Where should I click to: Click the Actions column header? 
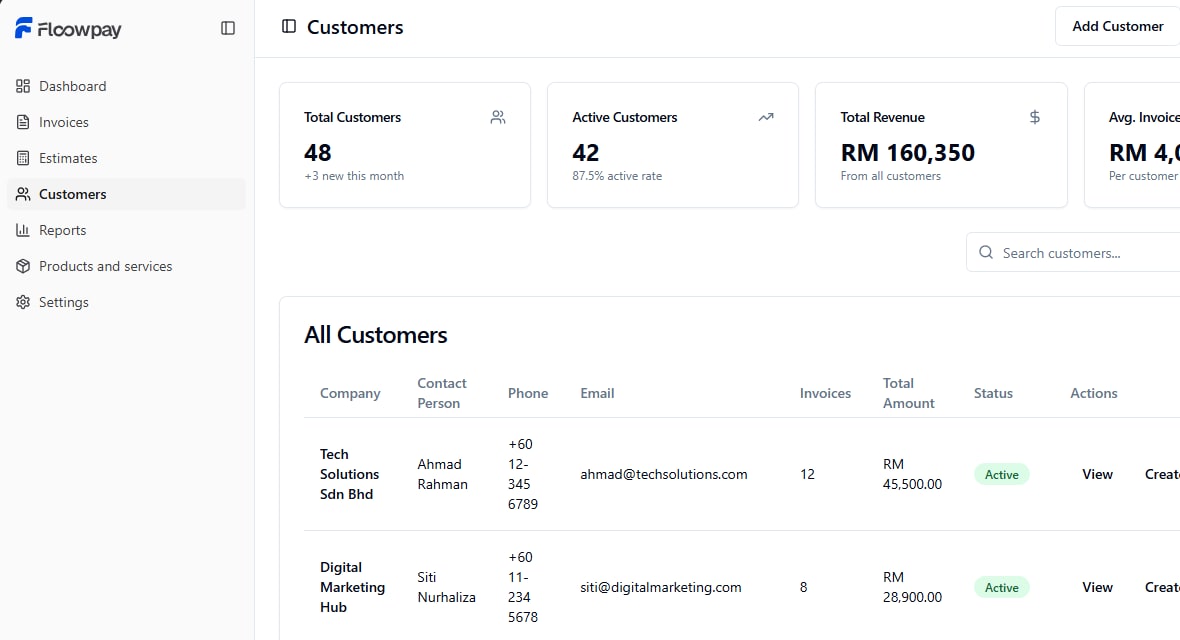(x=1093, y=393)
